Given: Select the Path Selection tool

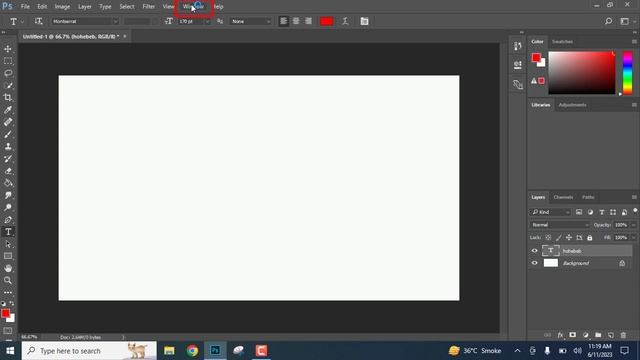Looking at the screenshot, I should (8, 244).
